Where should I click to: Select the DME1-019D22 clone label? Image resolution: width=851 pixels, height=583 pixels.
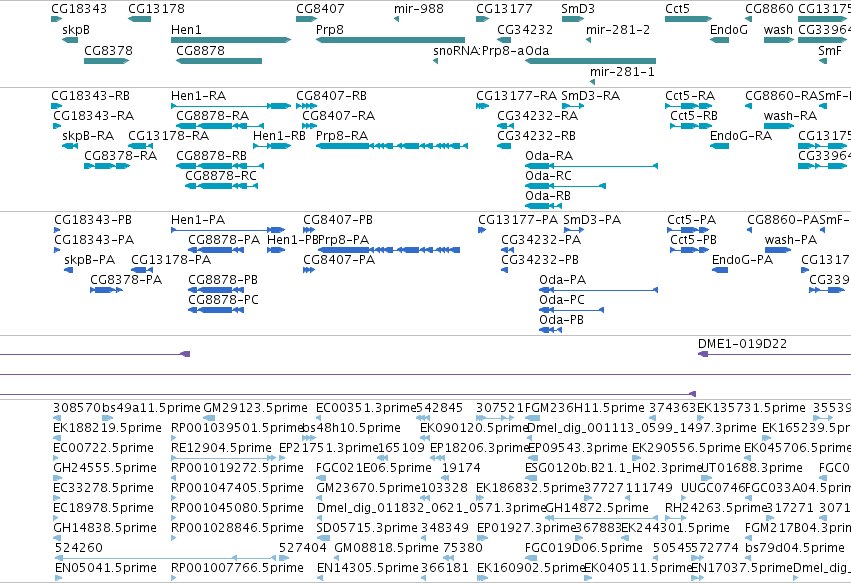pos(742,344)
